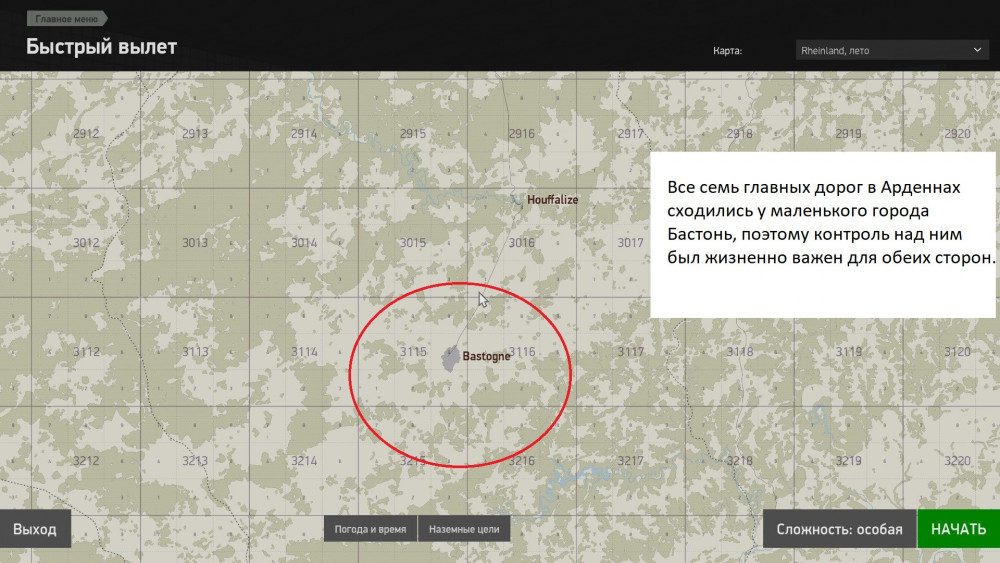Click the Выход button

coord(35,529)
